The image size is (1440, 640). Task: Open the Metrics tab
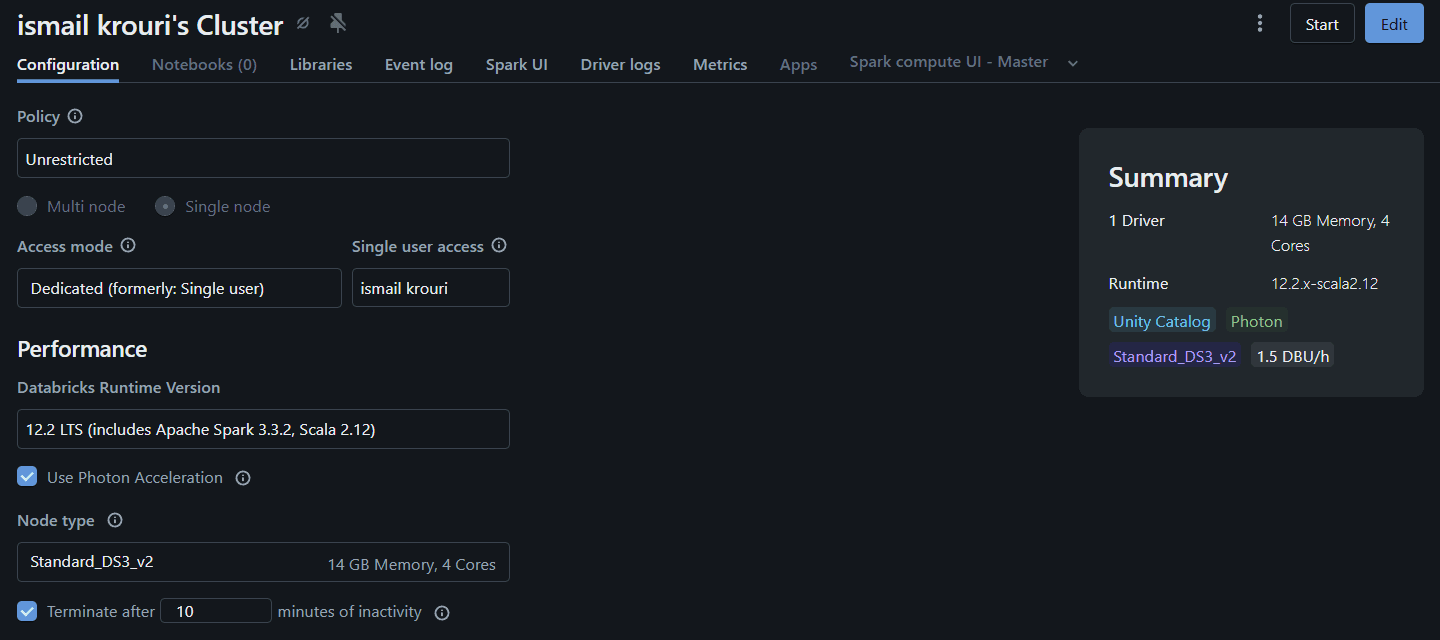720,65
